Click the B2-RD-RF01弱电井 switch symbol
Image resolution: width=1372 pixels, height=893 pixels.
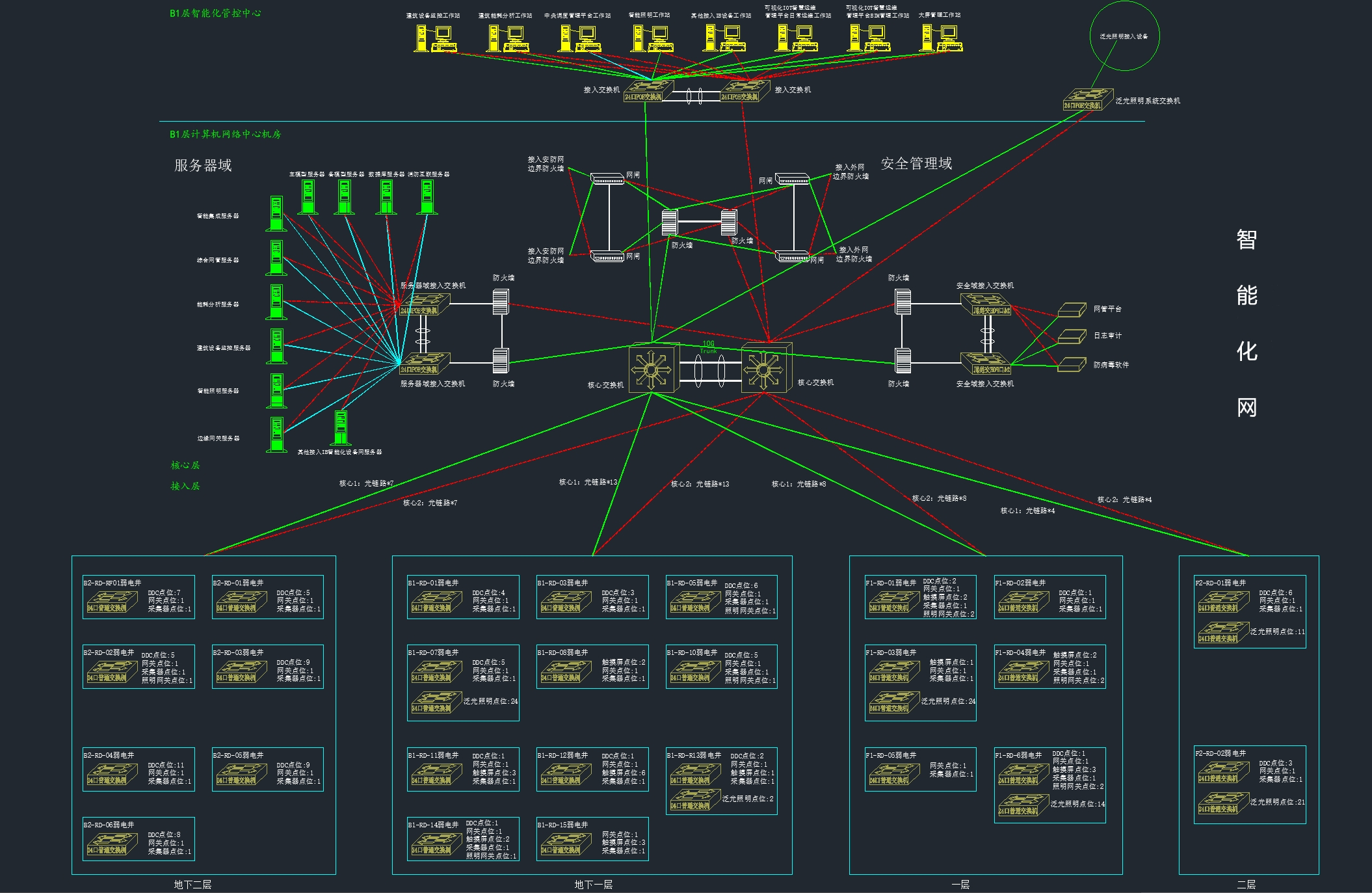coord(112,603)
